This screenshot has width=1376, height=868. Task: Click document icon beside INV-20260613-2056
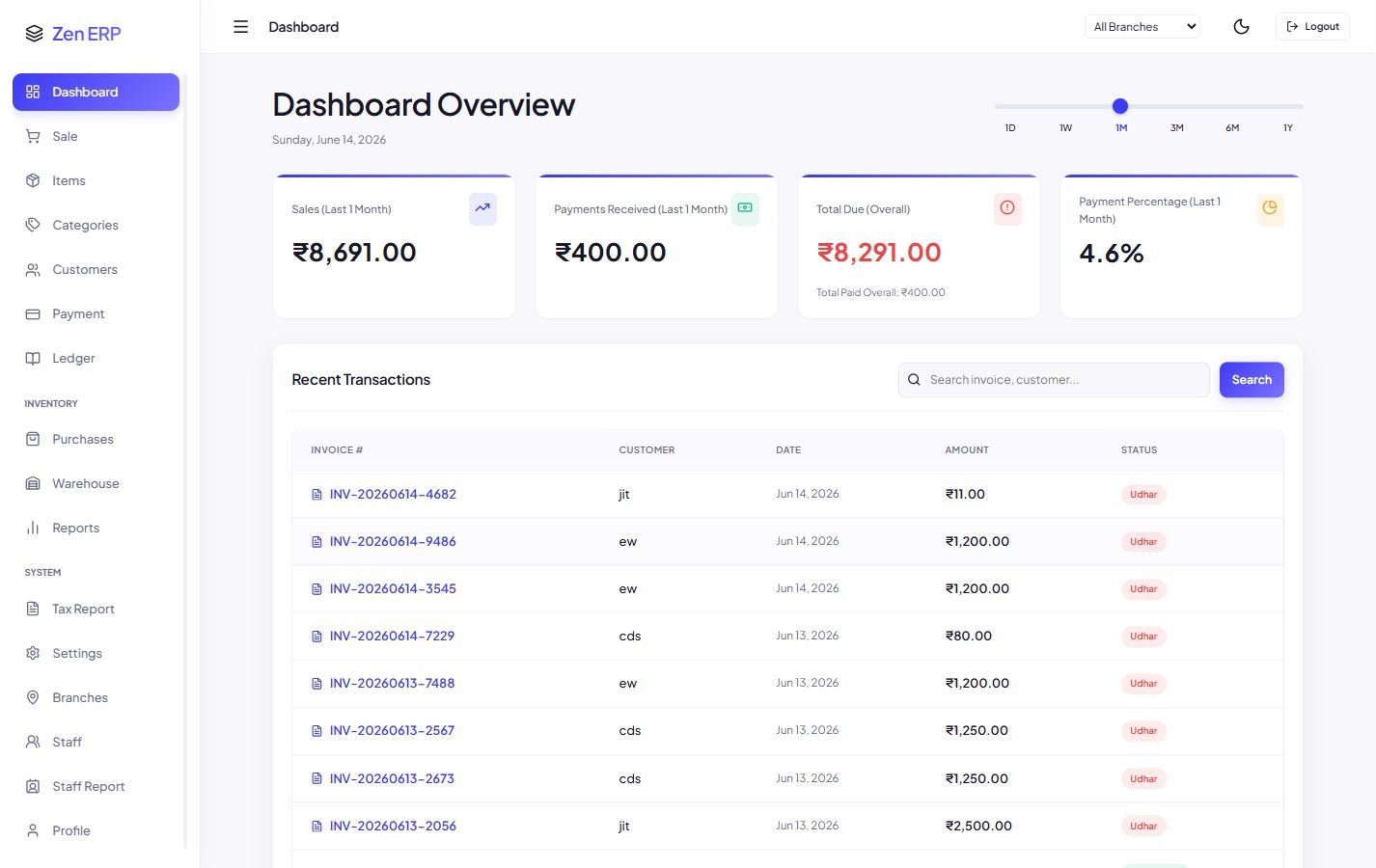pyautogui.click(x=316, y=827)
